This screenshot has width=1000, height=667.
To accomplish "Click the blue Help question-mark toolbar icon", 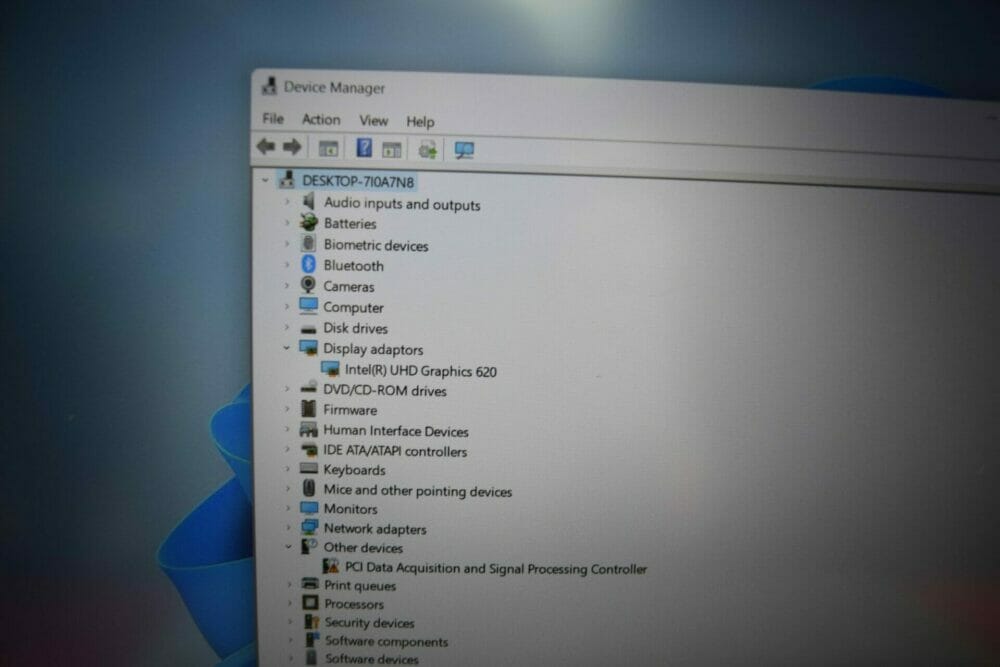I will coord(364,148).
